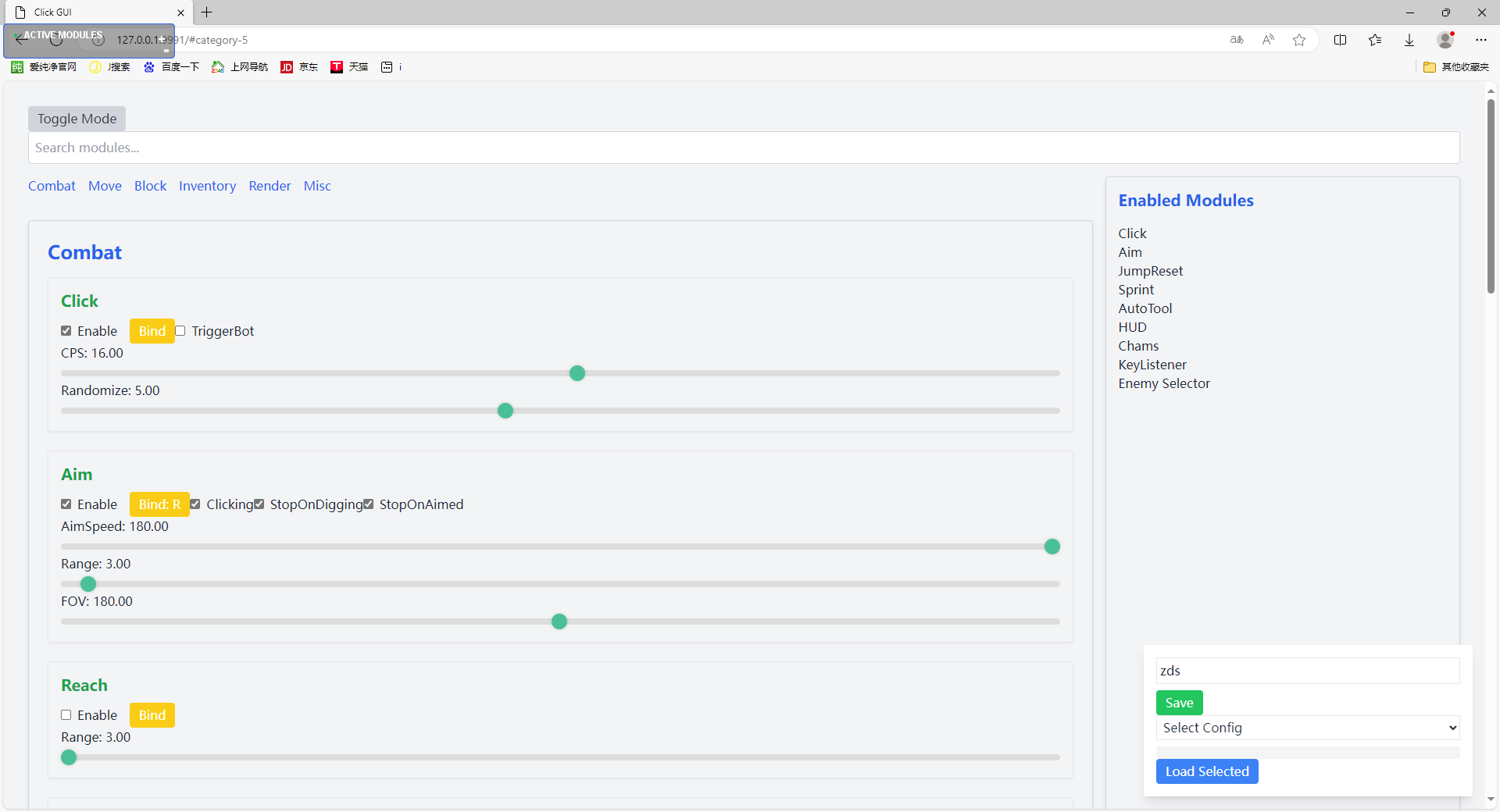Click Enemy Selector in Enabled Modules list
This screenshot has height=812, width=1500.
click(x=1164, y=383)
